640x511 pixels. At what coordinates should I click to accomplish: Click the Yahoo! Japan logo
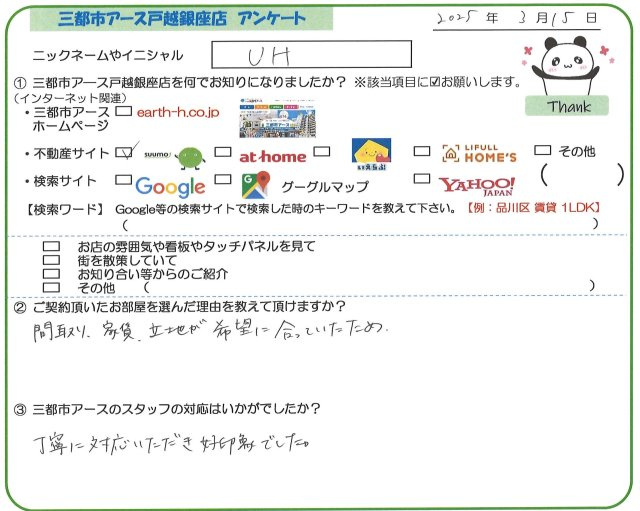(477, 185)
